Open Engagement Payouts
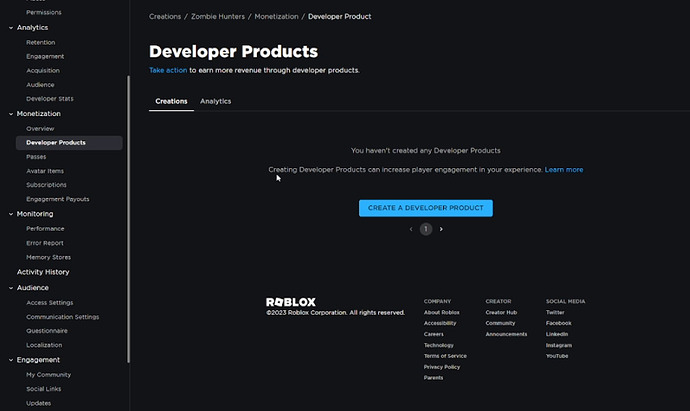Image resolution: width=690 pixels, height=411 pixels. tap(58, 199)
